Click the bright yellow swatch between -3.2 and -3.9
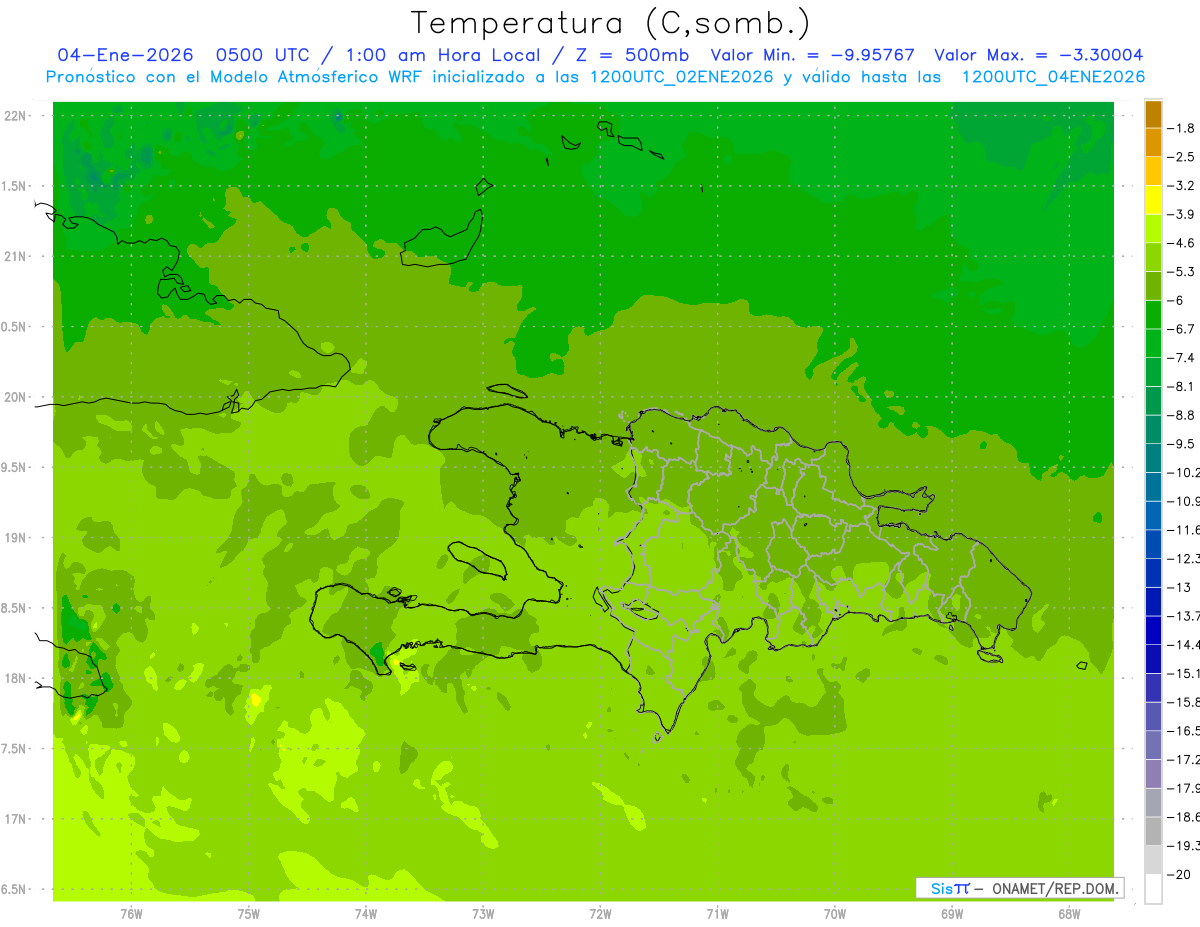 coord(1153,200)
